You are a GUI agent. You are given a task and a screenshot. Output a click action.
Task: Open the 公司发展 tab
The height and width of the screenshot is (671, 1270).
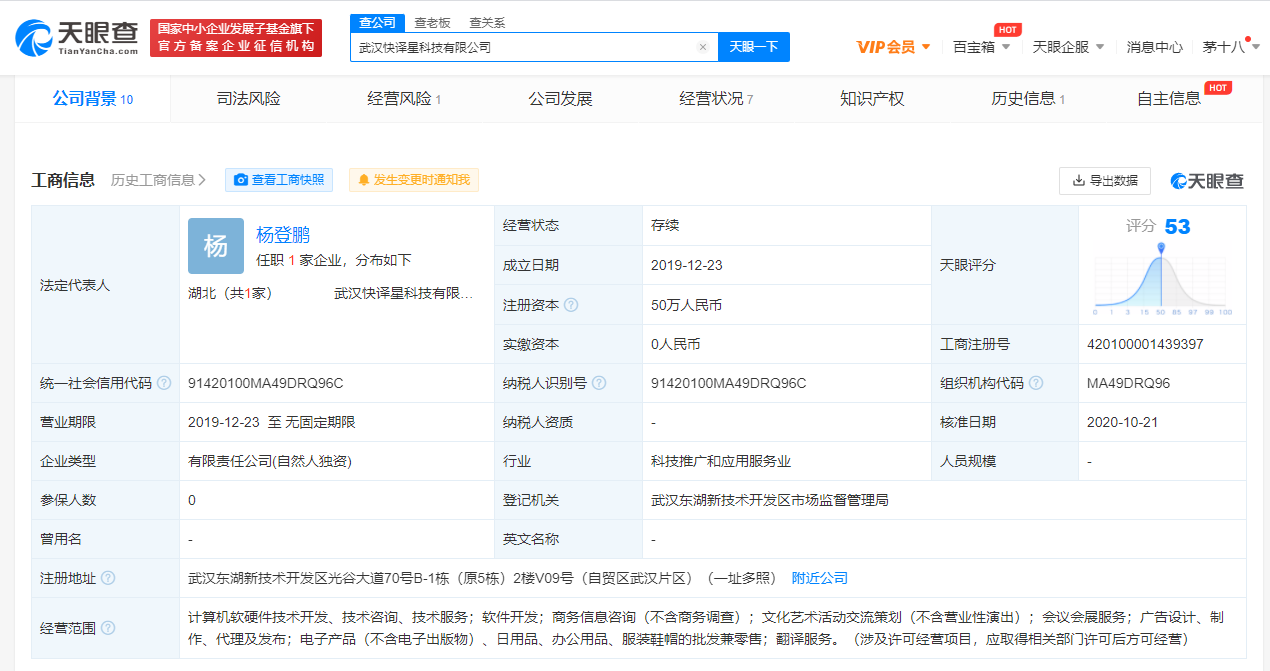pos(560,98)
